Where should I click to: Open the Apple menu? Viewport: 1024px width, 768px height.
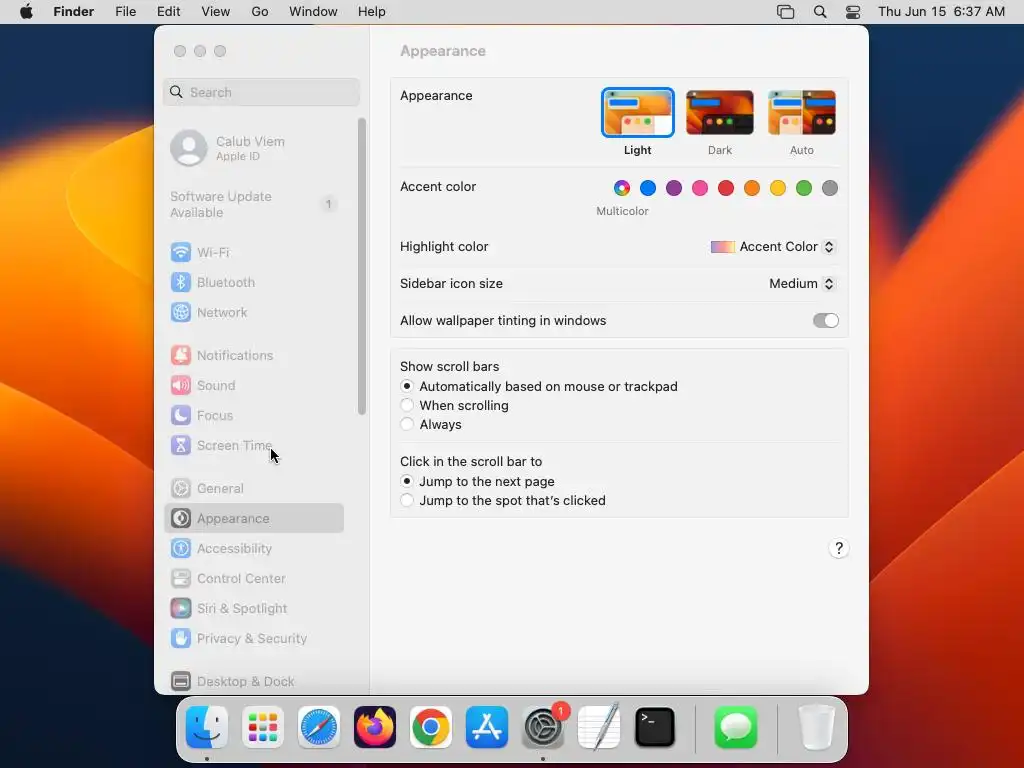[x=26, y=12]
